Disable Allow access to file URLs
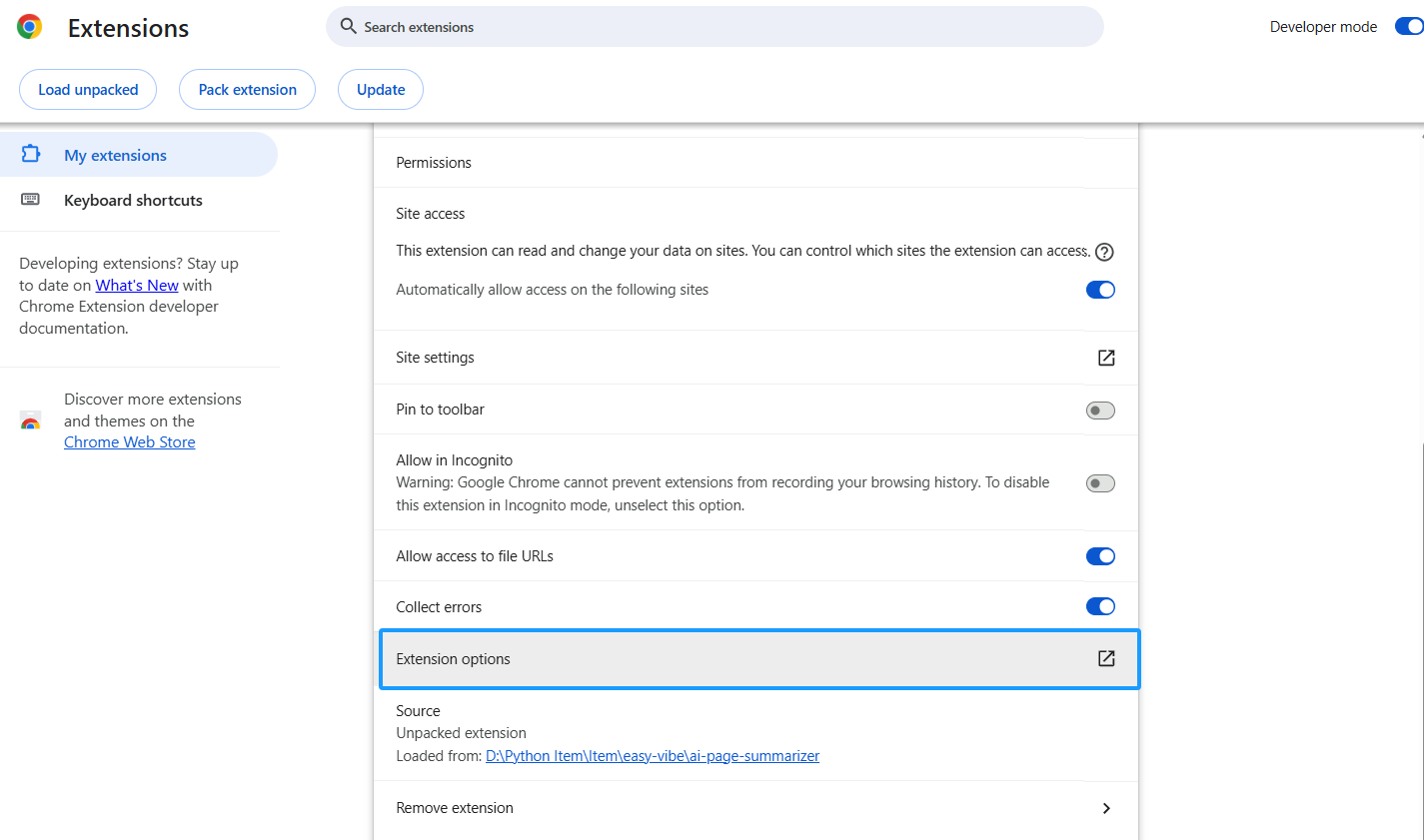 [1099, 556]
